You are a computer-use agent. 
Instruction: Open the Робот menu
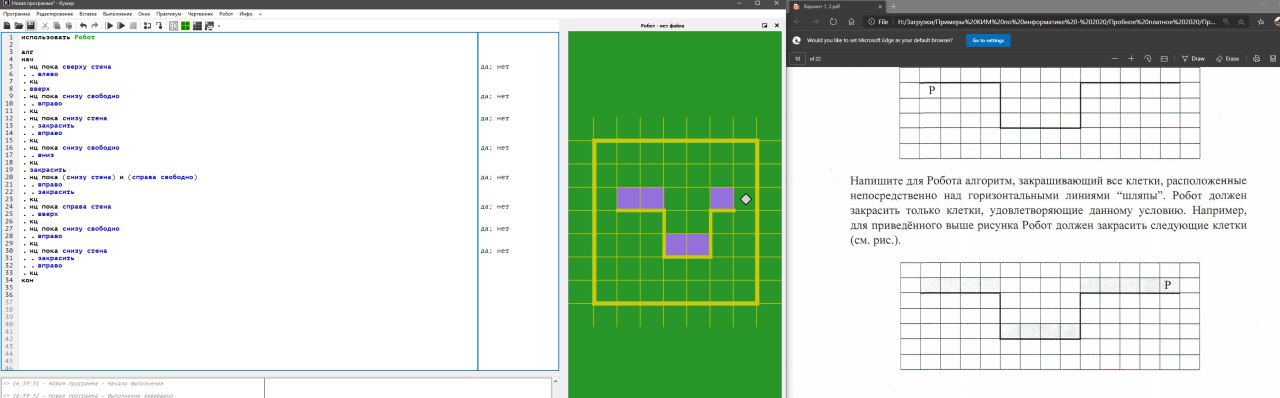(226, 14)
